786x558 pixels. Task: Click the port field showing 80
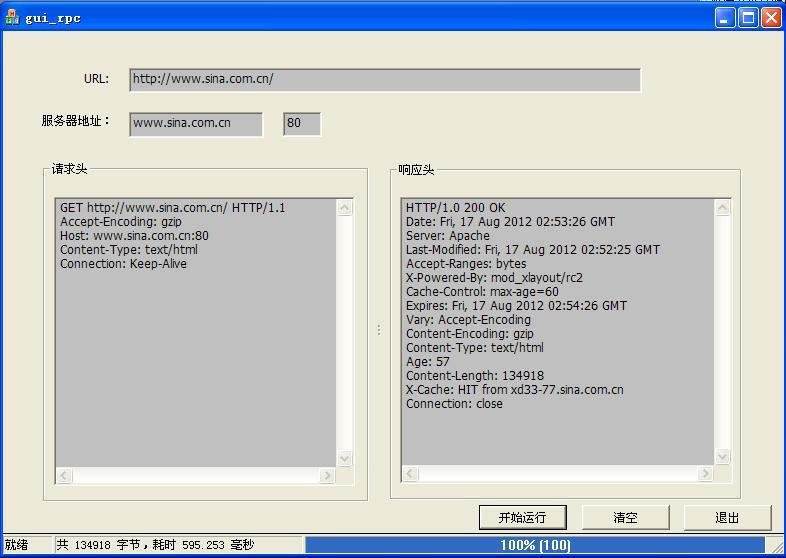[x=302, y=124]
